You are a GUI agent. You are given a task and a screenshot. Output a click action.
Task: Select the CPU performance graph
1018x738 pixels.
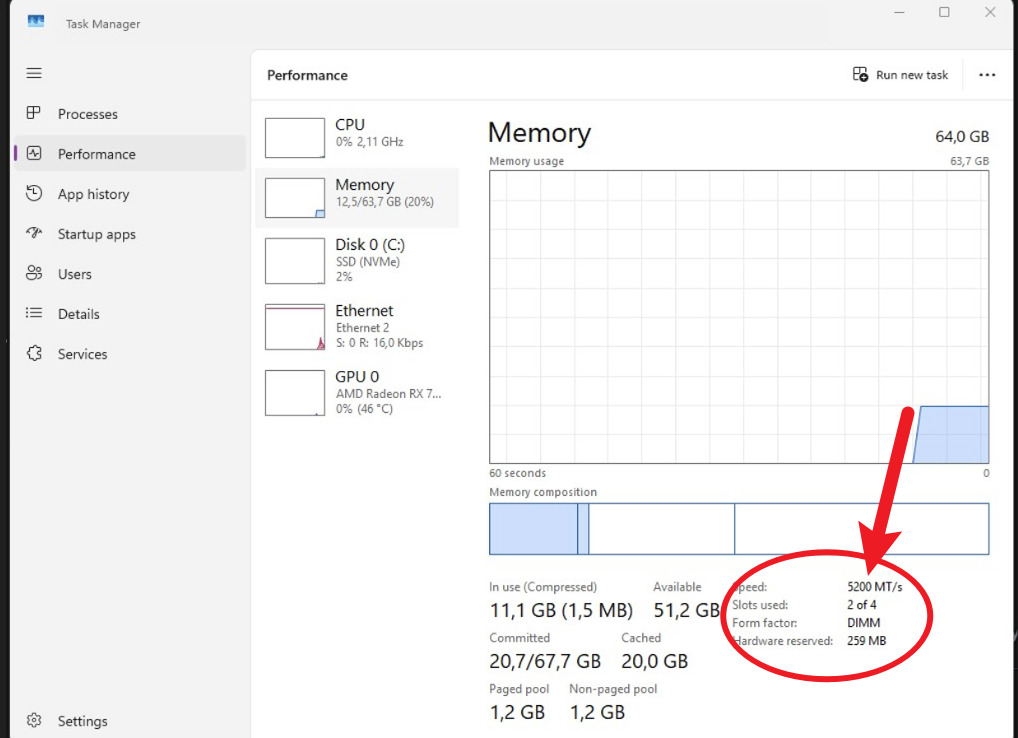pos(295,138)
